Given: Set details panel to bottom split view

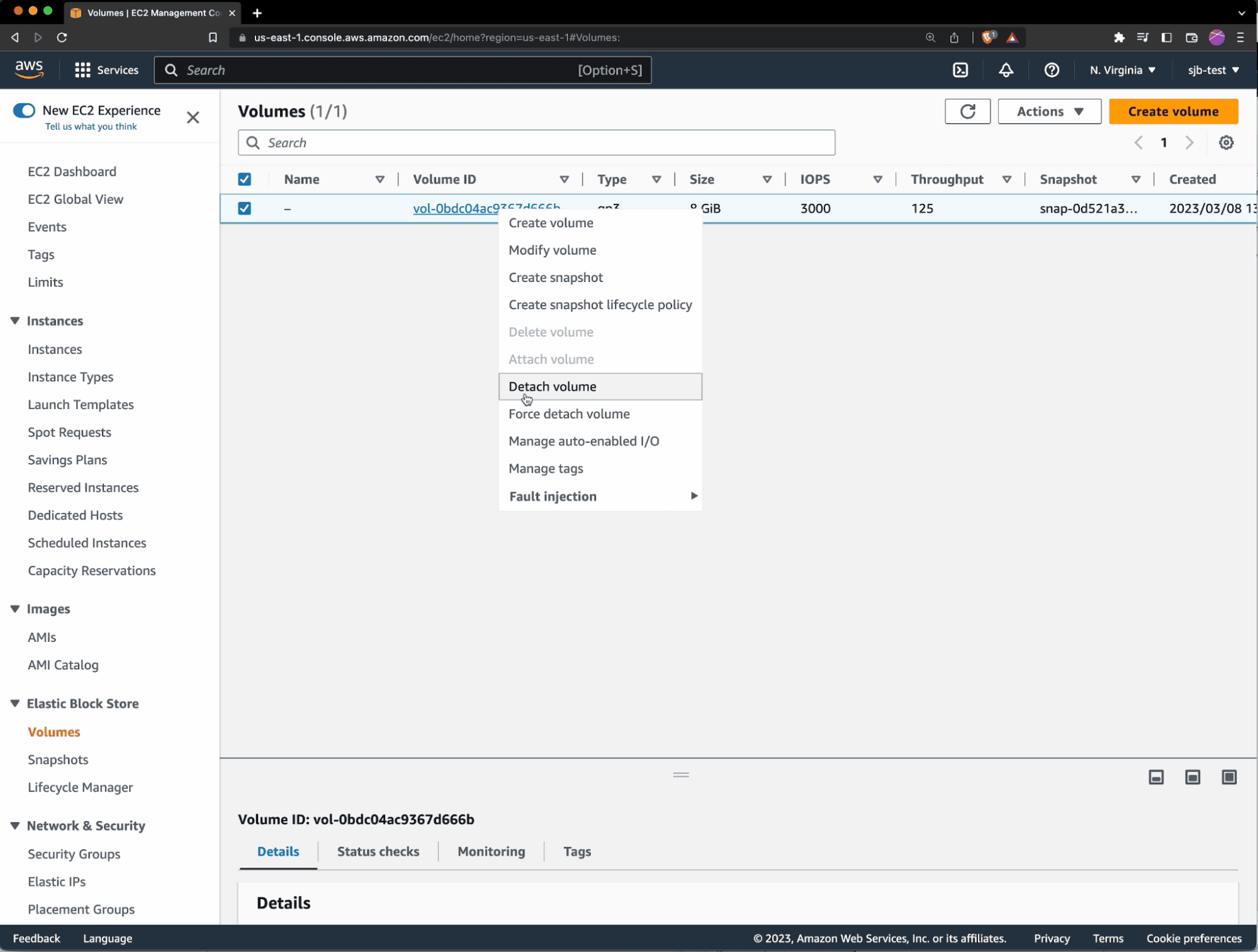Looking at the screenshot, I should click(x=1156, y=777).
